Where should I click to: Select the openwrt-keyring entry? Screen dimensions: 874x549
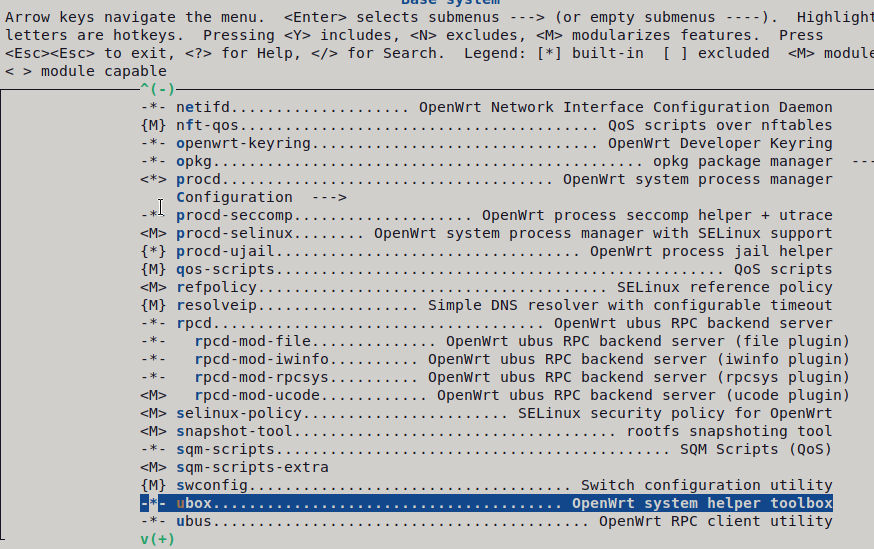point(504,143)
